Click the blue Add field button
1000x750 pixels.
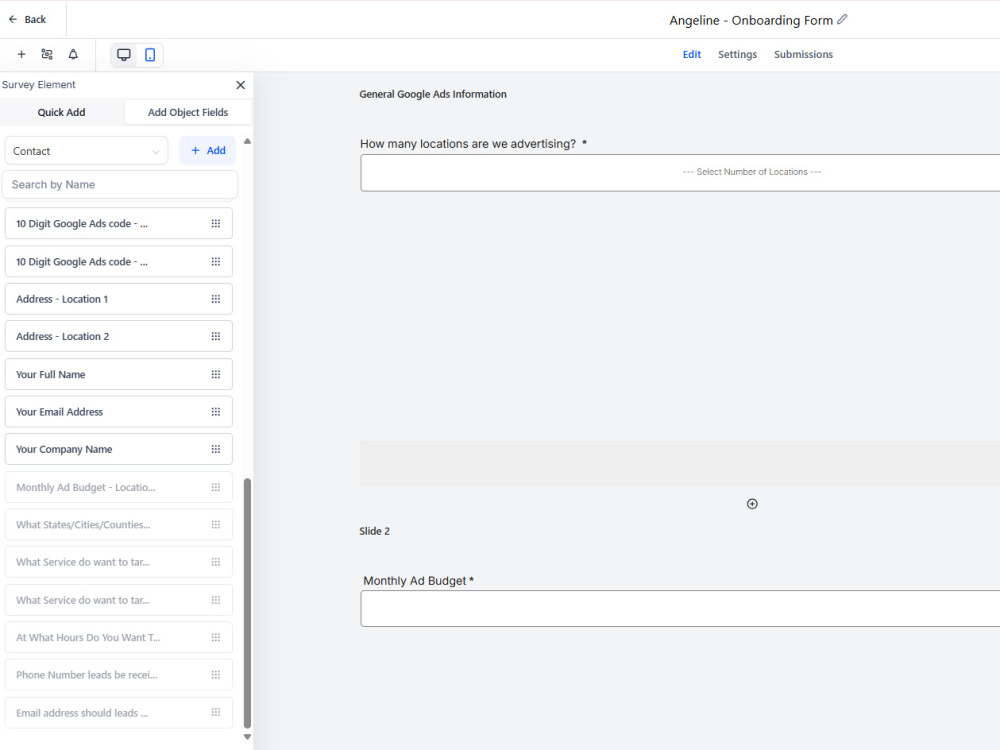pos(208,151)
